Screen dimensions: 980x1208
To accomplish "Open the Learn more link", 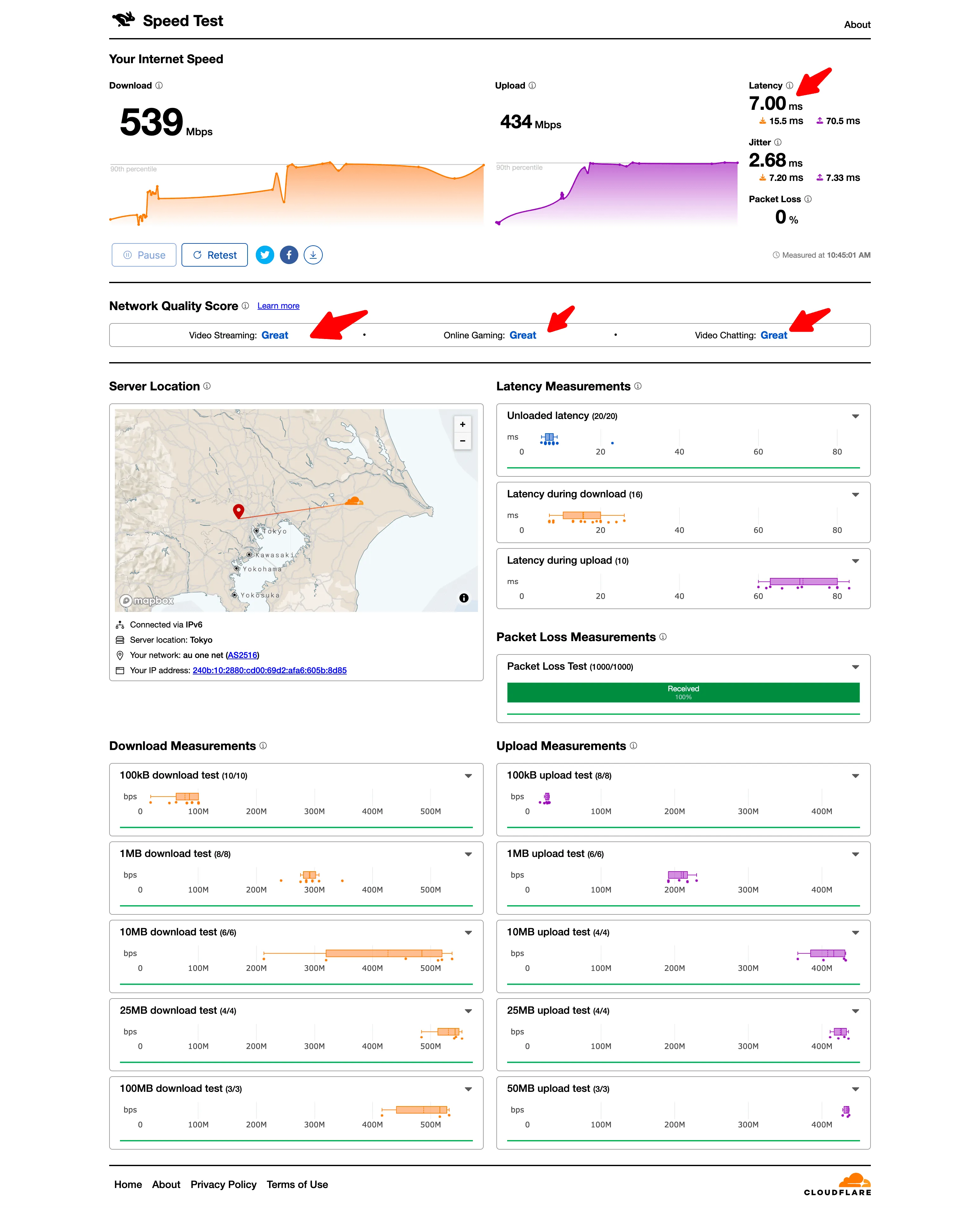I will [278, 306].
